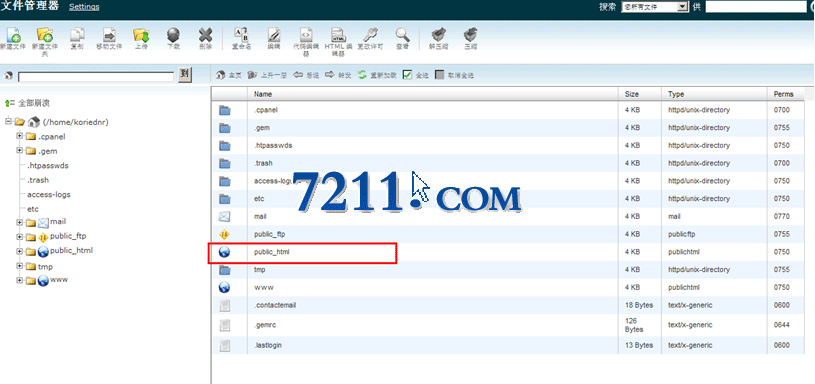
Task: Select access-logs in the folder tree
Action: coord(49,195)
